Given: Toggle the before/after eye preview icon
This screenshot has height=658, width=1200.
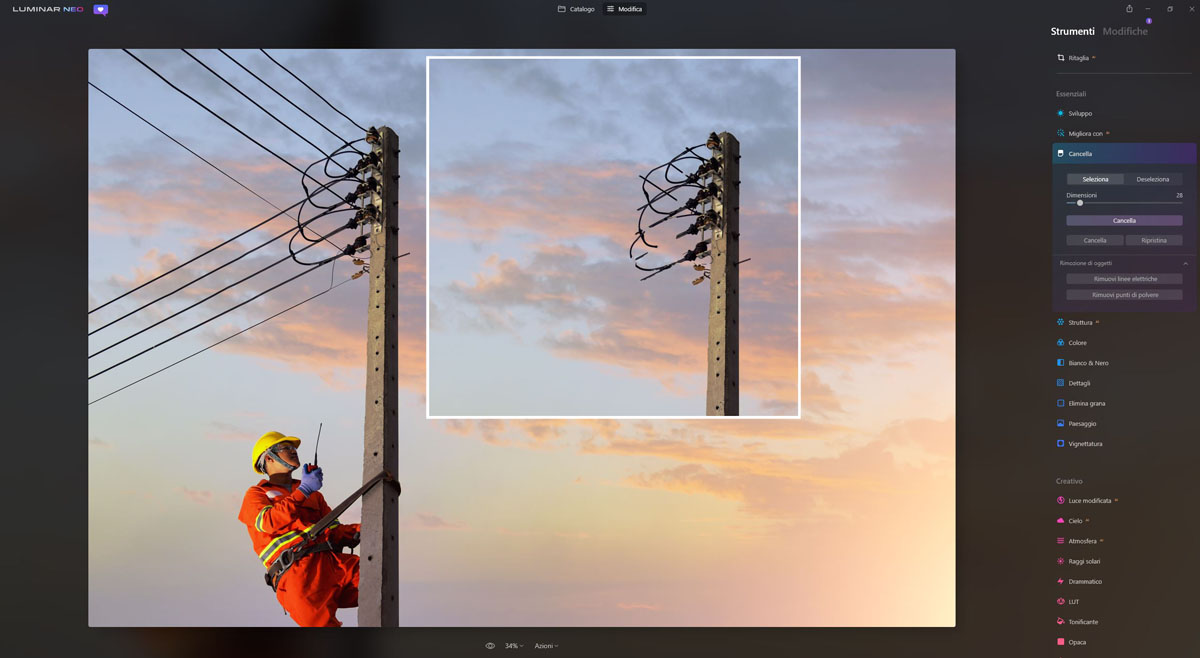Looking at the screenshot, I should point(490,646).
